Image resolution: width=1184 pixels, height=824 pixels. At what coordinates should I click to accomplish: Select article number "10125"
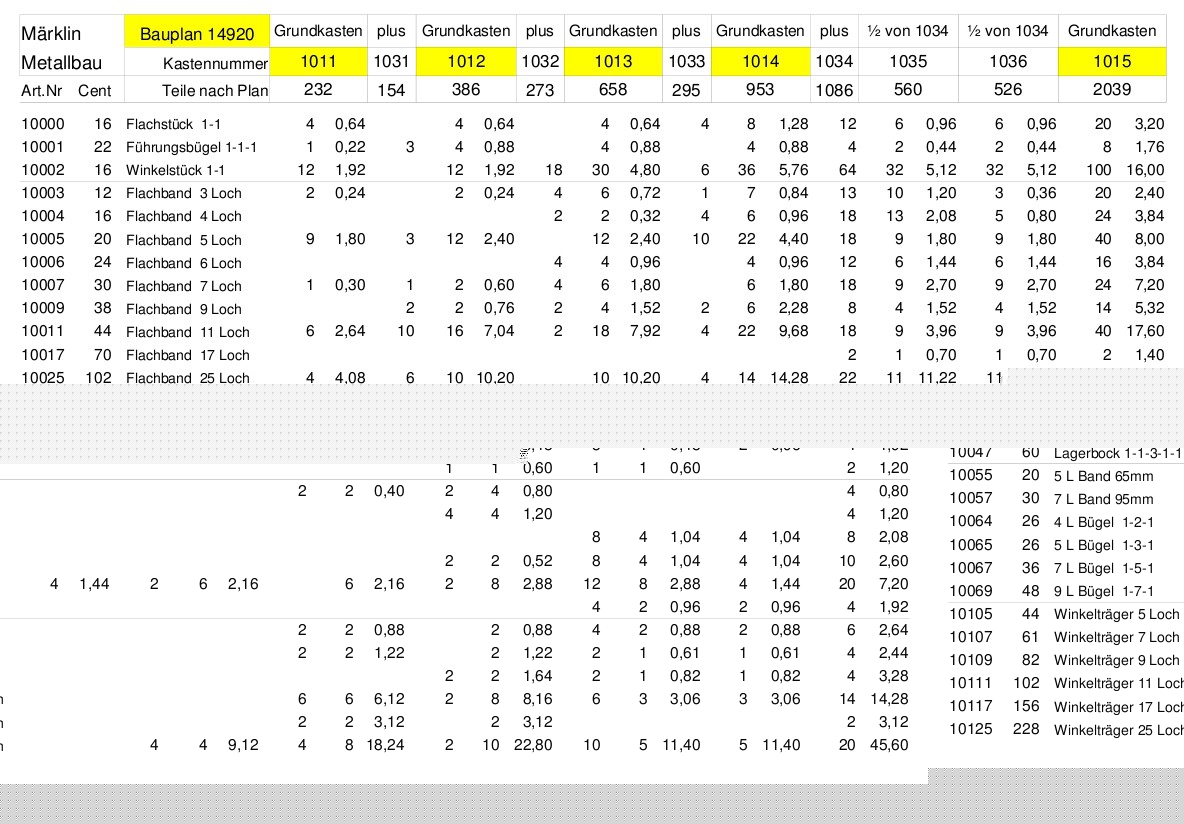pos(971,730)
